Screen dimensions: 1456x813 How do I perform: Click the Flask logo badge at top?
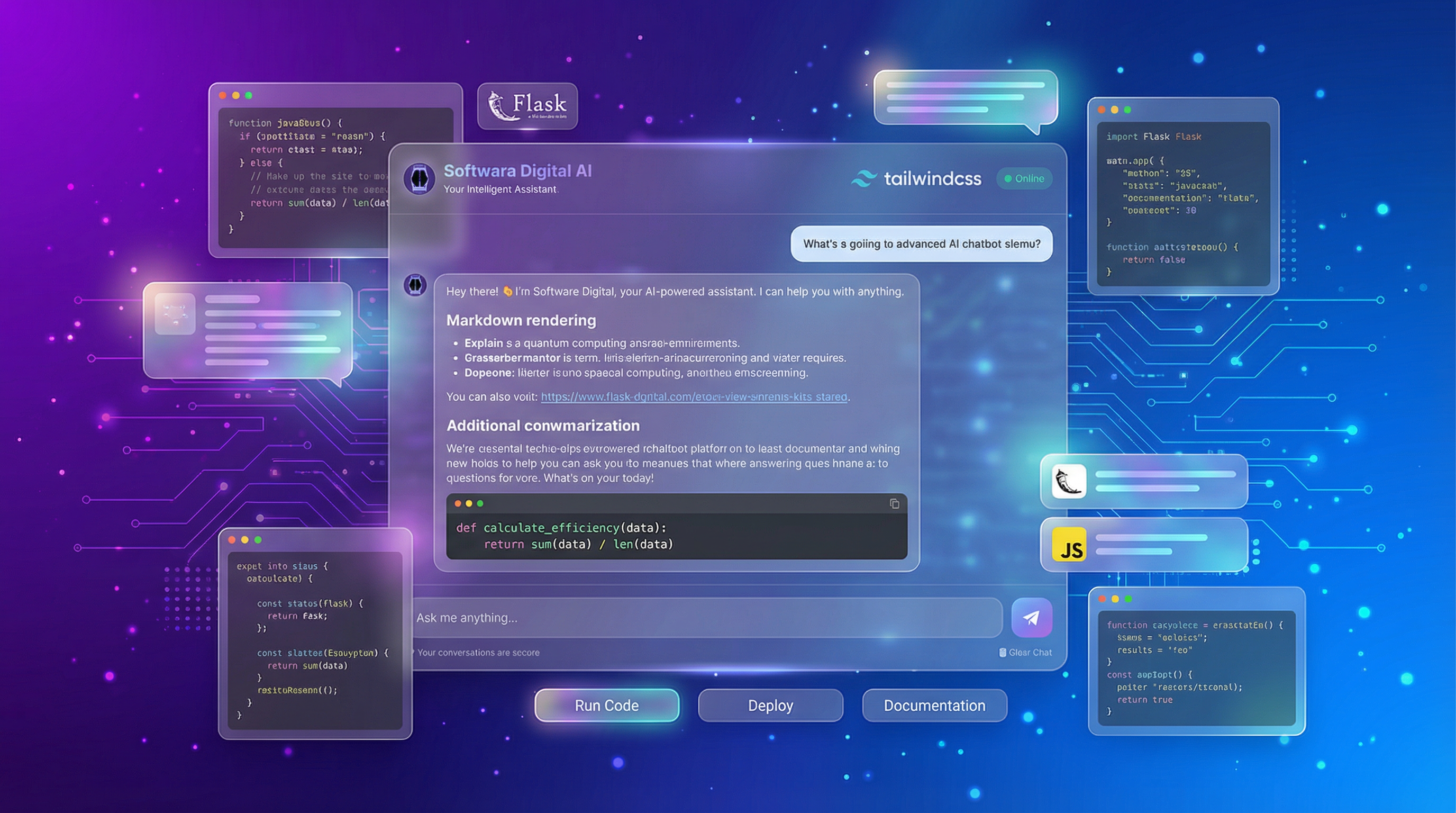[527, 105]
